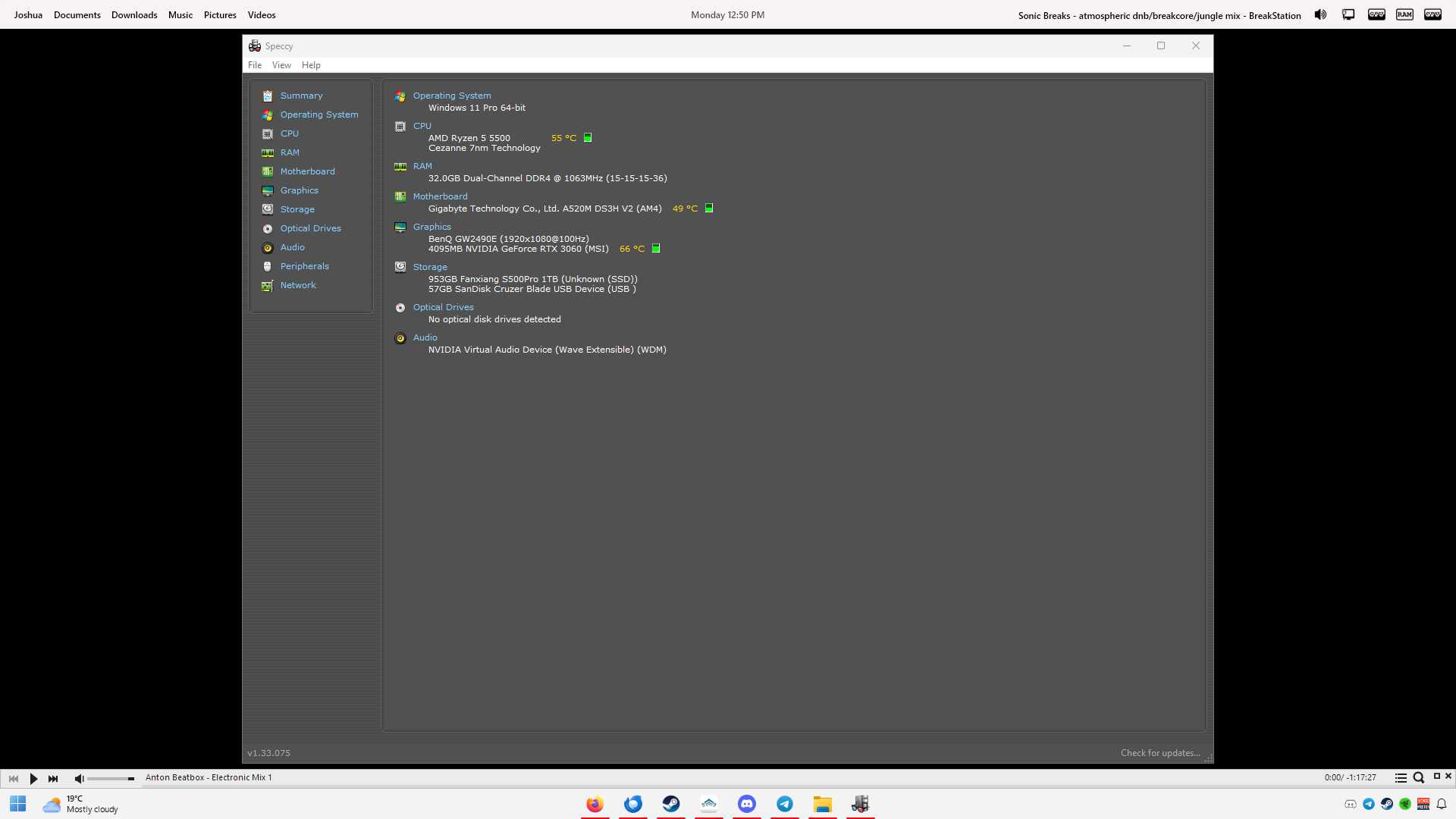Click the media player volume slider

tap(111, 779)
